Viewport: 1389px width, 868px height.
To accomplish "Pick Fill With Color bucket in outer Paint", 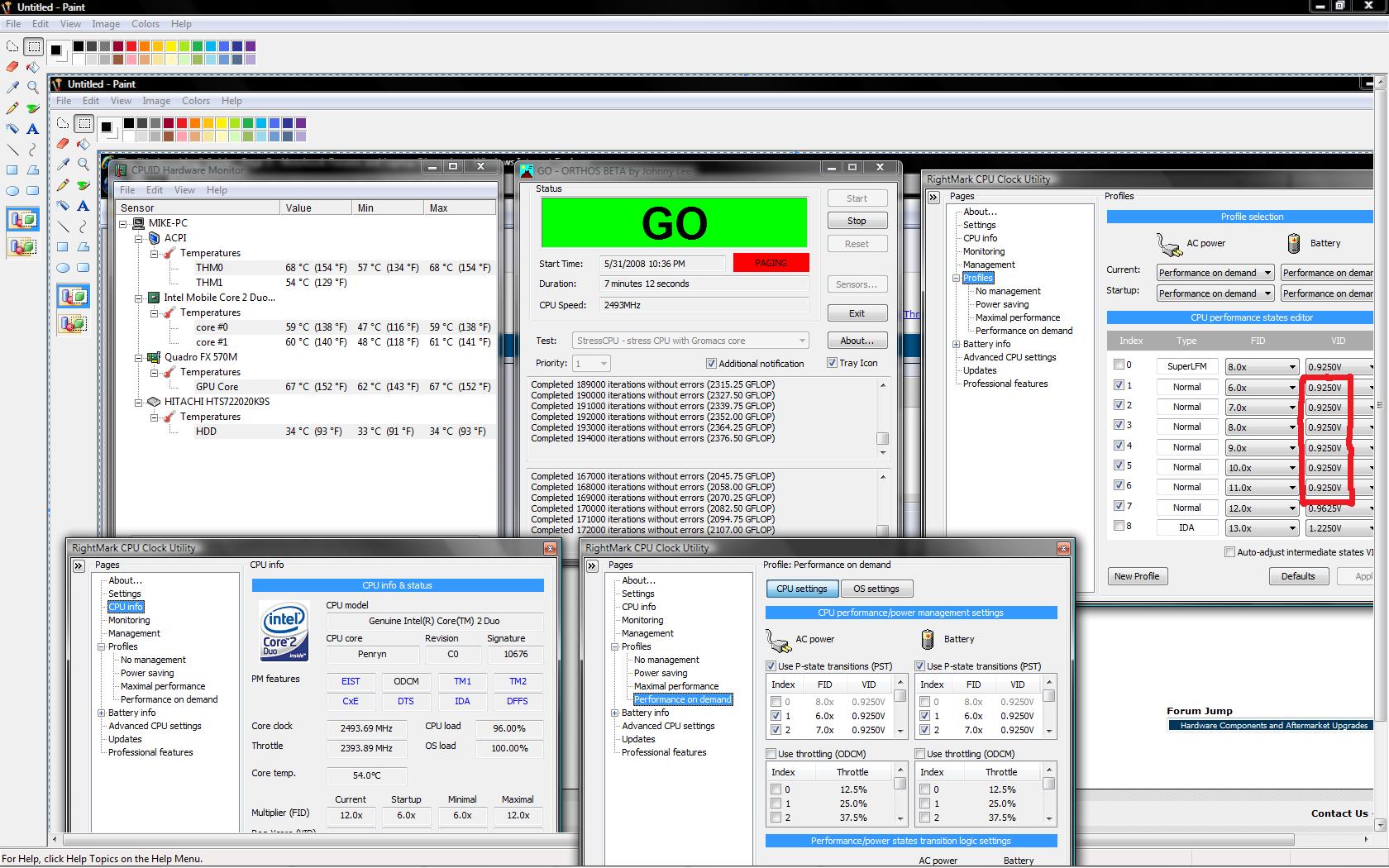I will click(x=33, y=66).
